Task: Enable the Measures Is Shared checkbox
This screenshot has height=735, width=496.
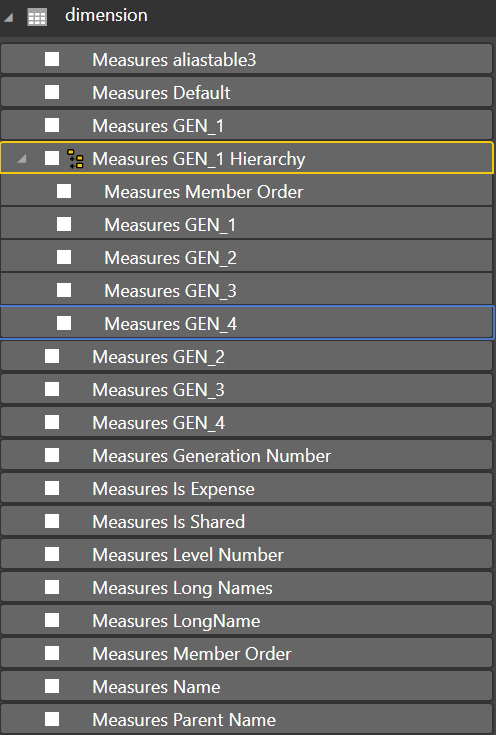Action: point(52,521)
